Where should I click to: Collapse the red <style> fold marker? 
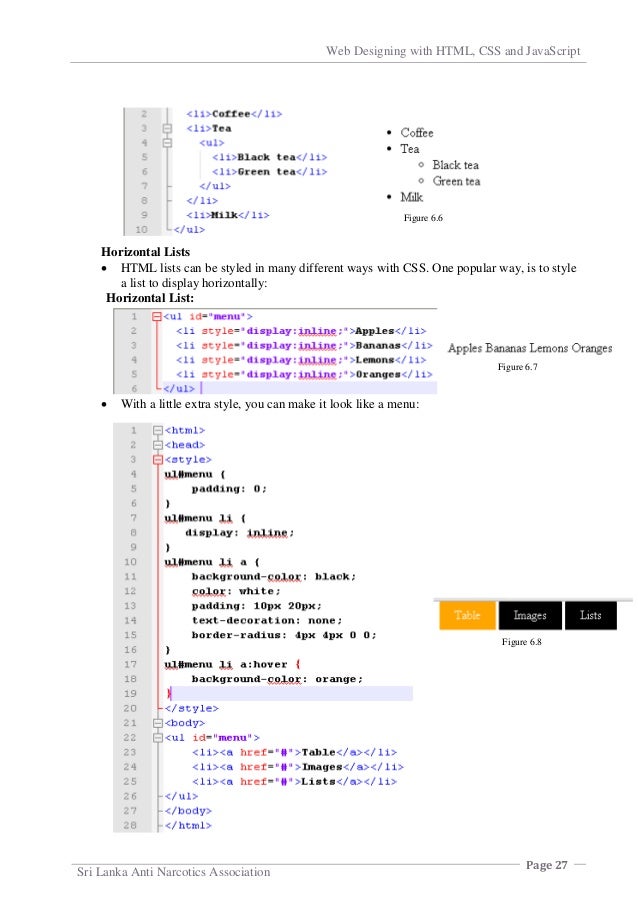click(x=158, y=460)
